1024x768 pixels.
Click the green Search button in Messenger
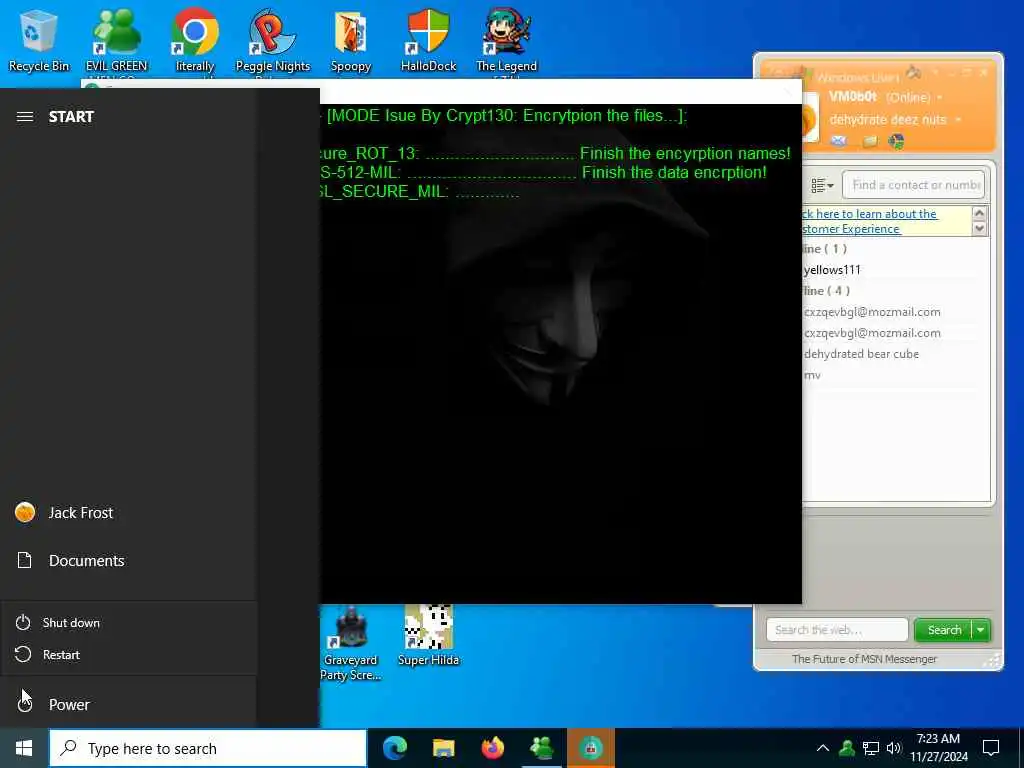pos(944,630)
